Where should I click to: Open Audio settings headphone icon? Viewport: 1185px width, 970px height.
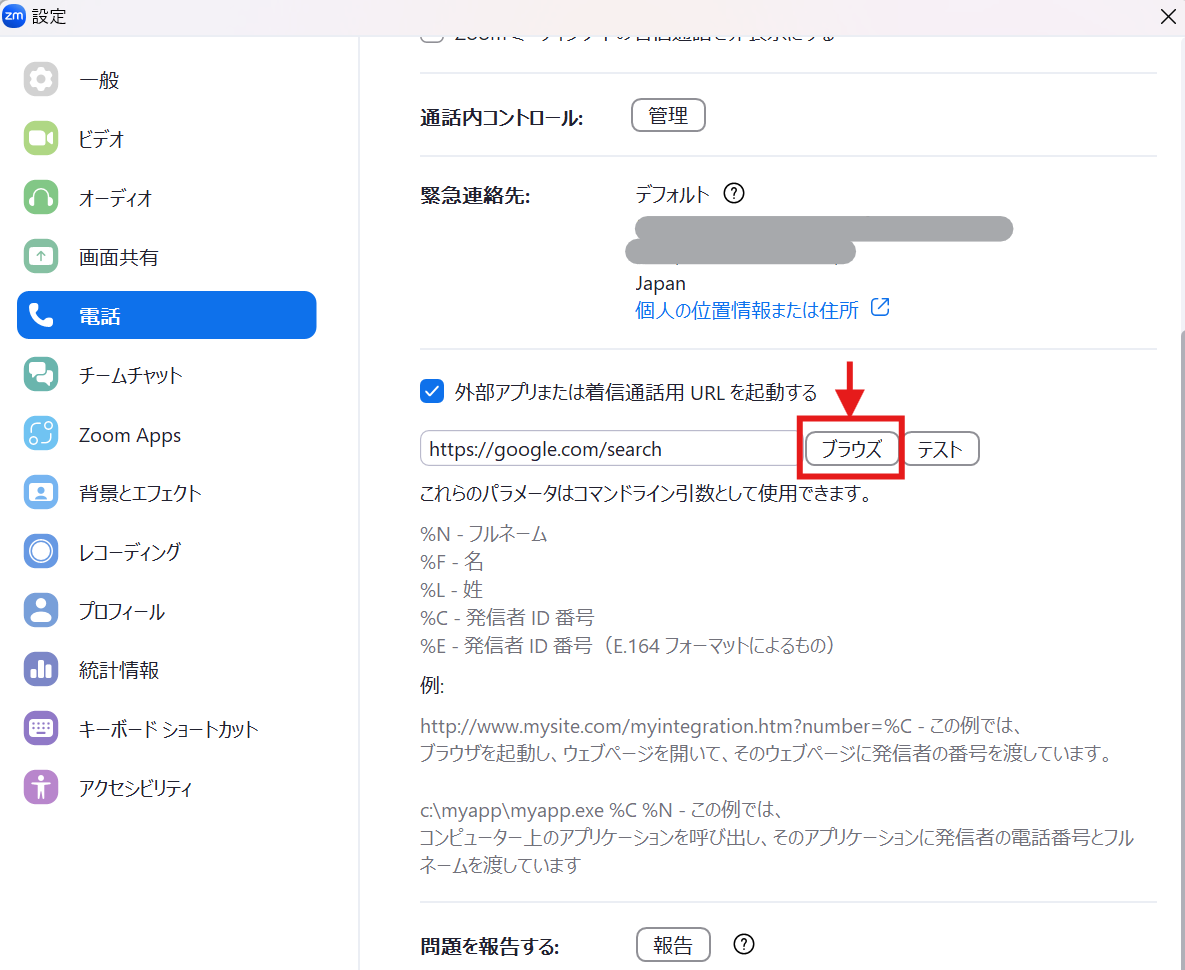pyautogui.click(x=41, y=197)
